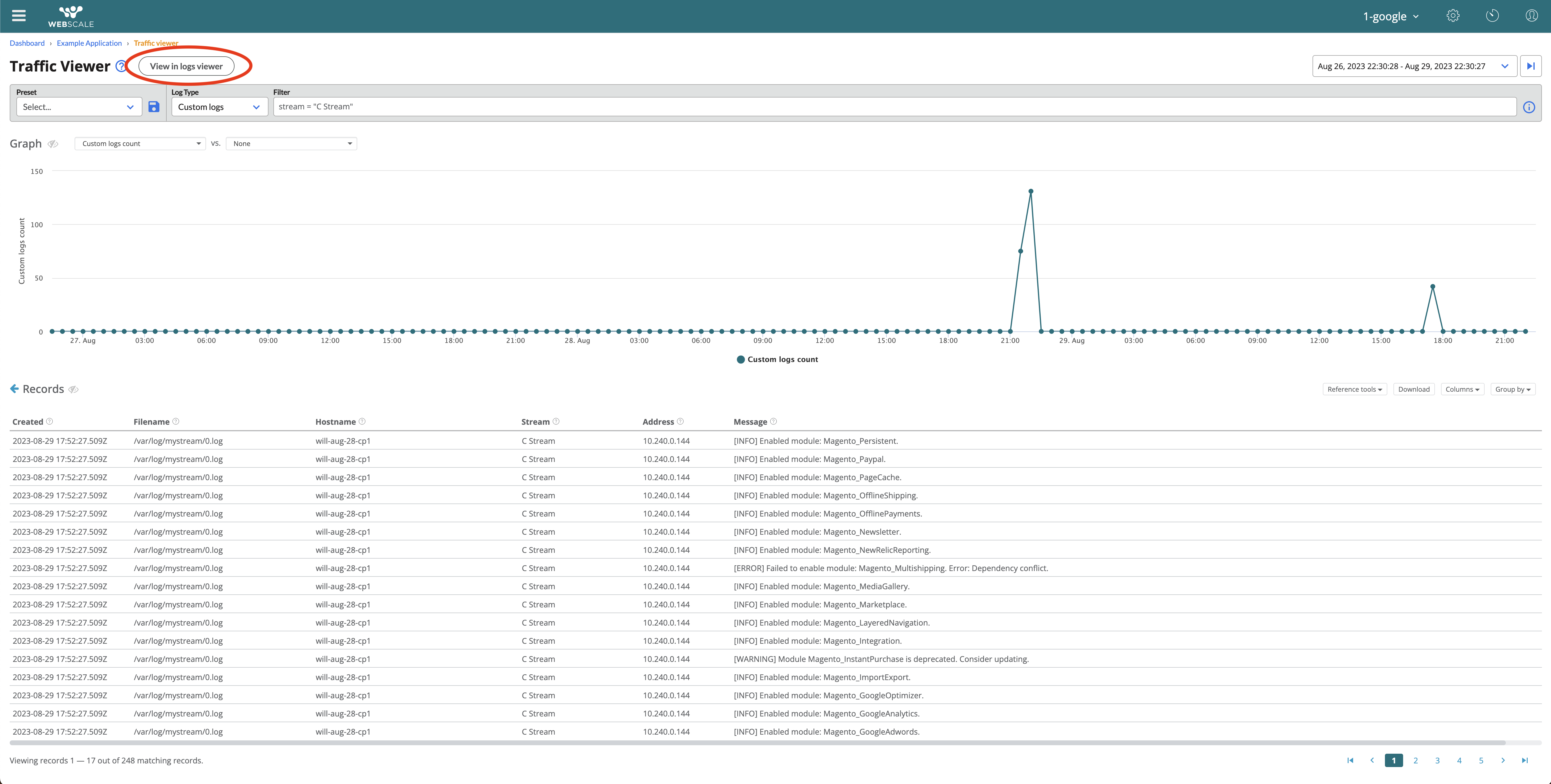Click the Records back arrow
Viewport: 1551px width, 784px height.
click(15, 389)
